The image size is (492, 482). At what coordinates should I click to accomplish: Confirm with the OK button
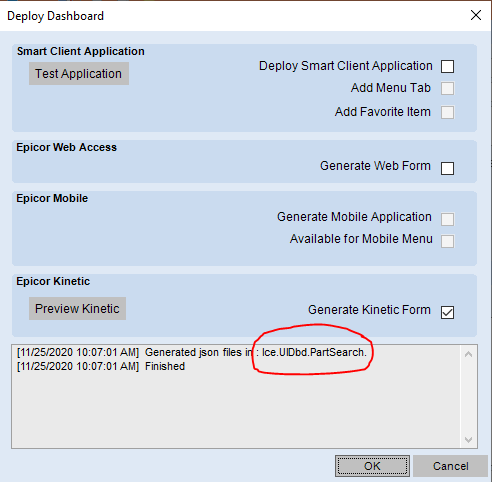point(372,466)
